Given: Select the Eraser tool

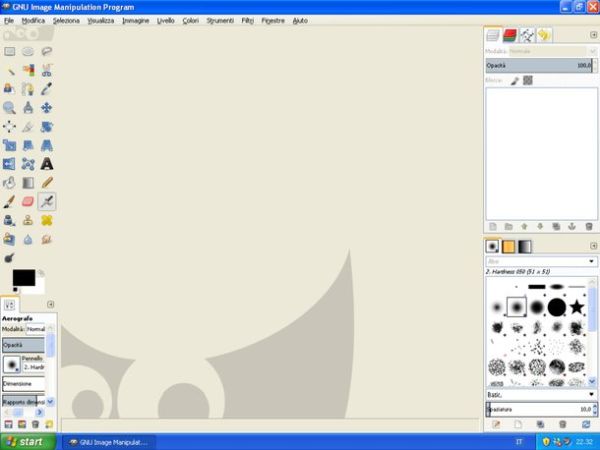Looking at the screenshot, I should [28, 202].
